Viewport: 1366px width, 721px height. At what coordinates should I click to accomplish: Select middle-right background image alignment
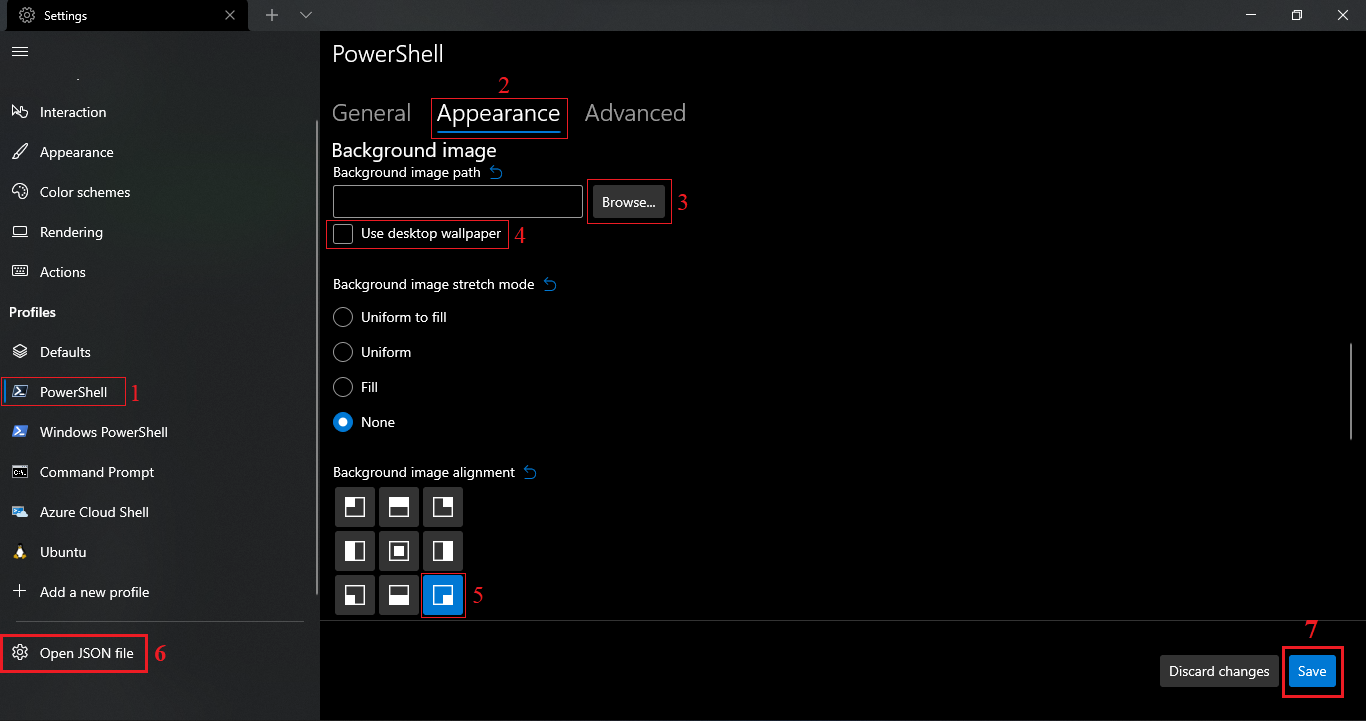pos(443,551)
